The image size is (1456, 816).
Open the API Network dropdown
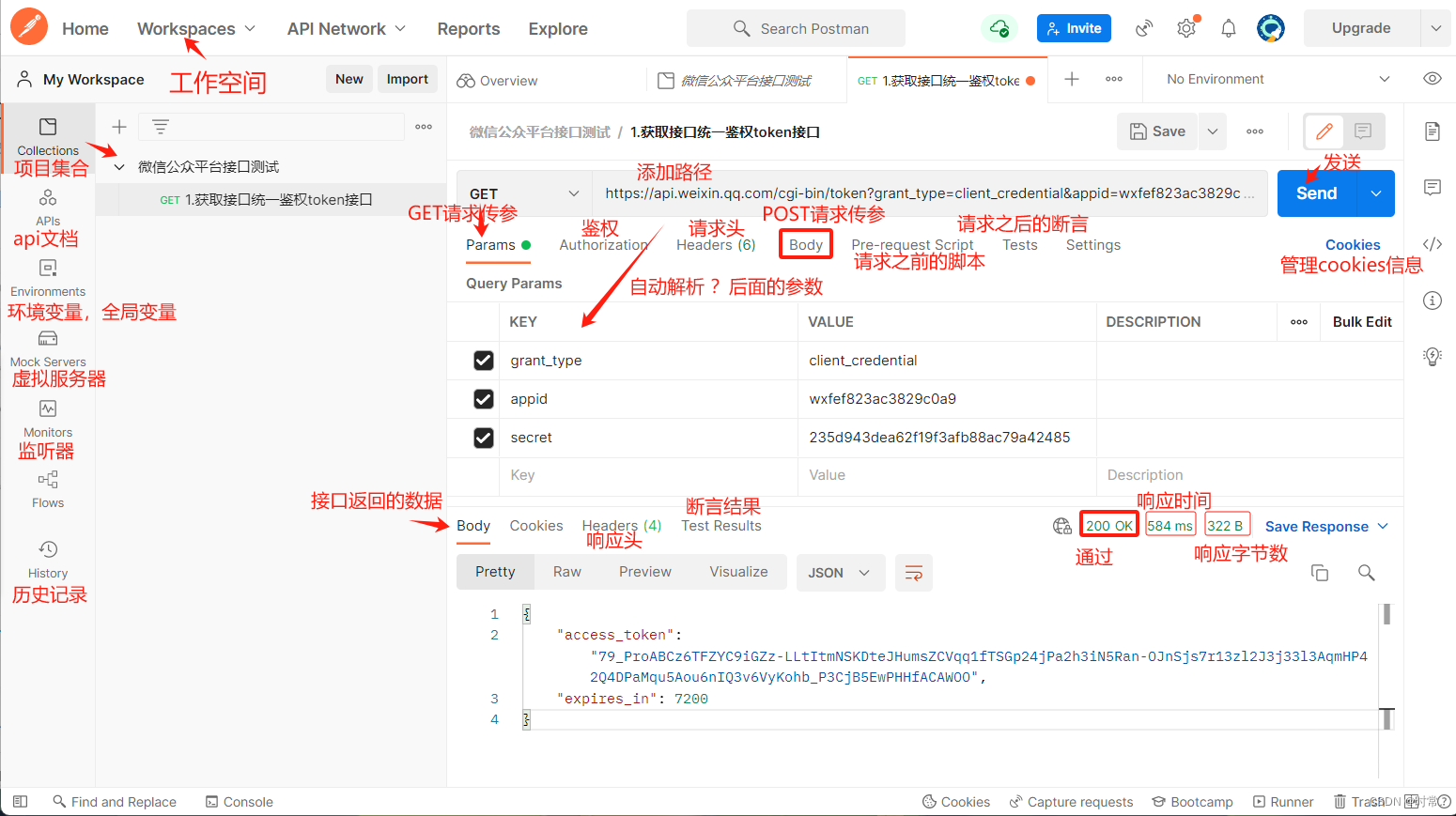(x=347, y=29)
